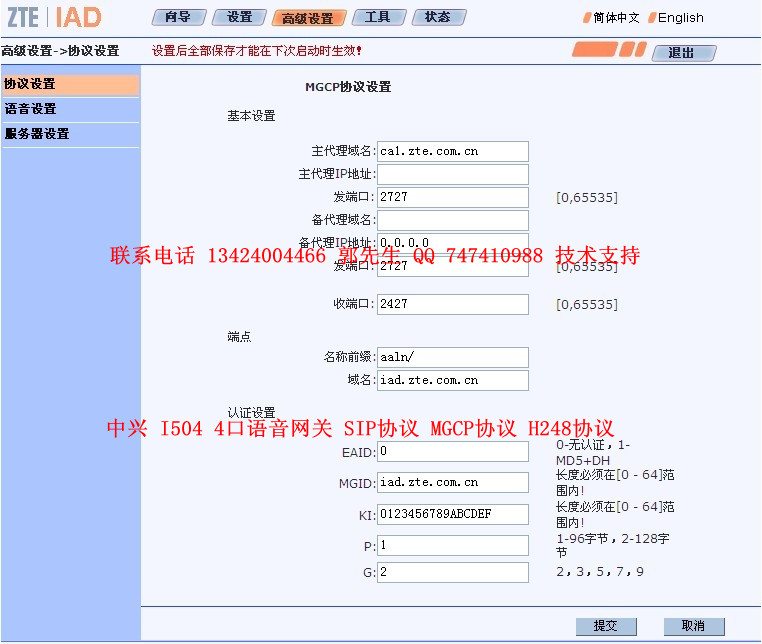
Task: Select 语音设置 in the sidebar
Action: pyautogui.click(x=70, y=109)
